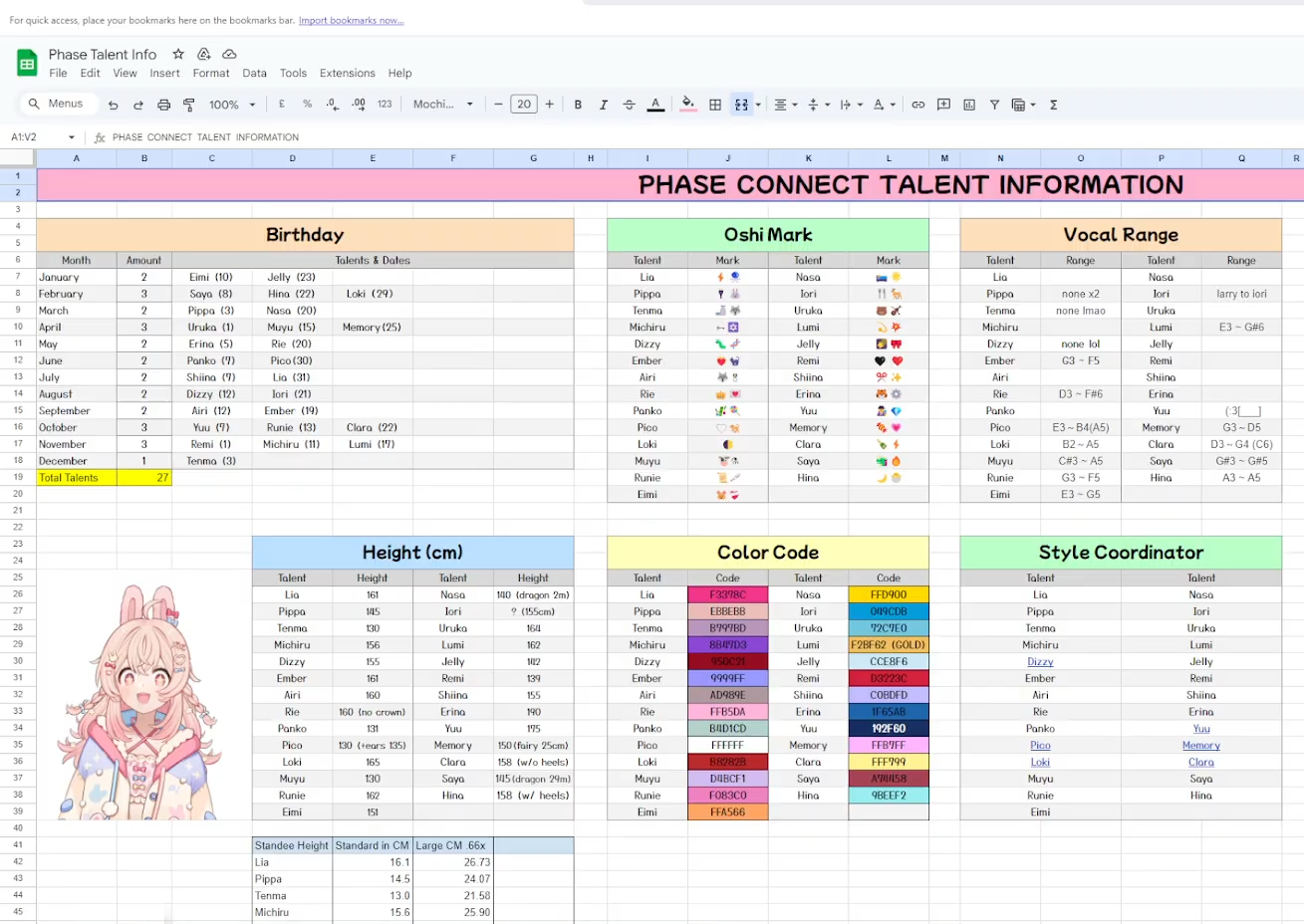Viewport: 1304px width, 924px height.
Task: Open the fill color picker
Action: pos(687,105)
